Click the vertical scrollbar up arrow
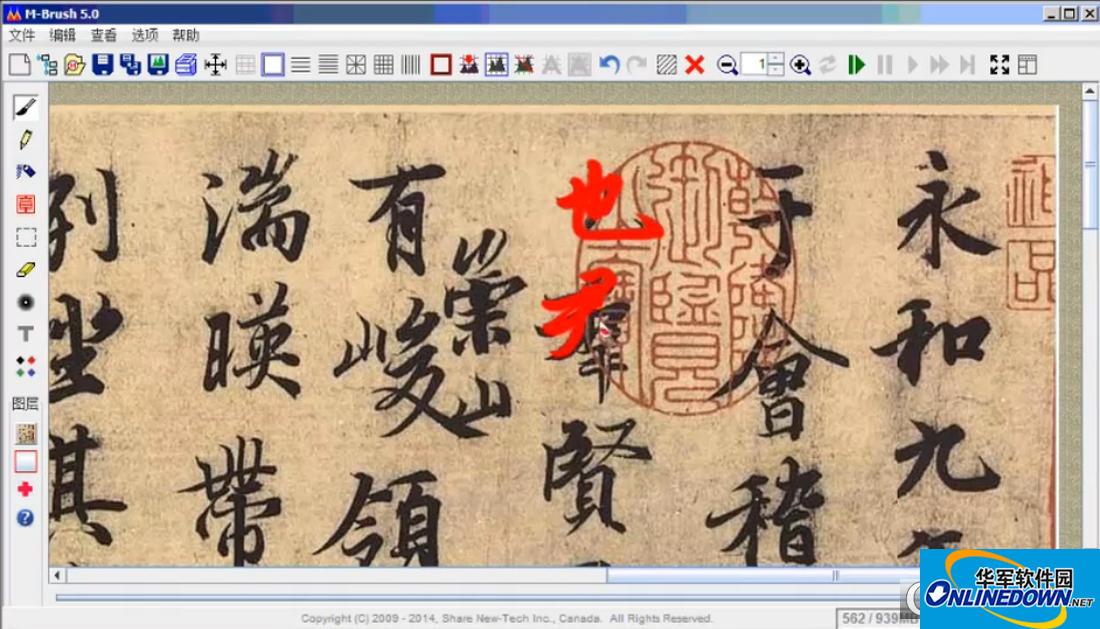Image resolution: width=1100 pixels, height=629 pixels. pyautogui.click(x=1089, y=91)
